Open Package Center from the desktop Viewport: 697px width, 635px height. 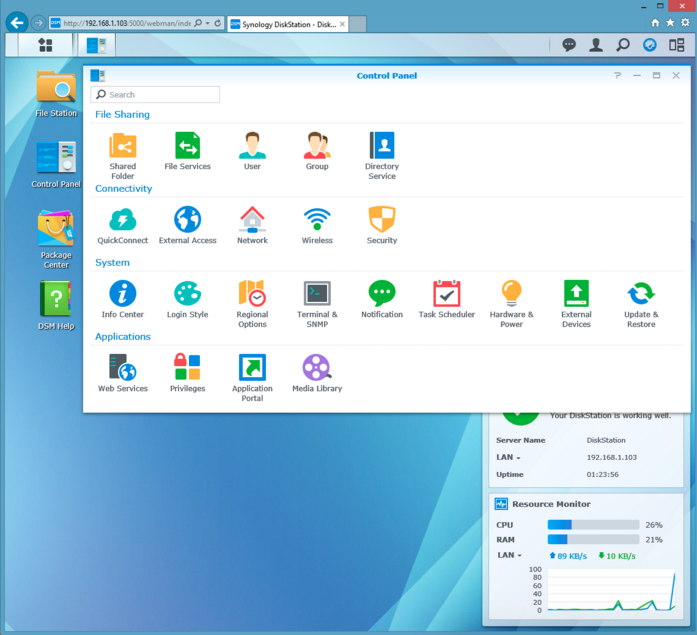tap(56, 240)
